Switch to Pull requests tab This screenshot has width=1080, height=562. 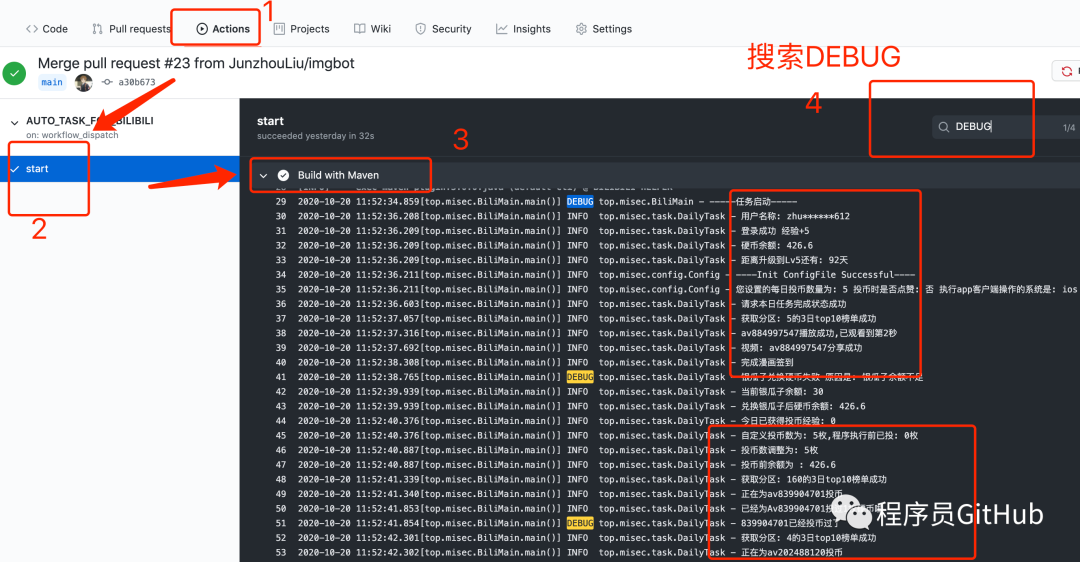click(131, 29)
